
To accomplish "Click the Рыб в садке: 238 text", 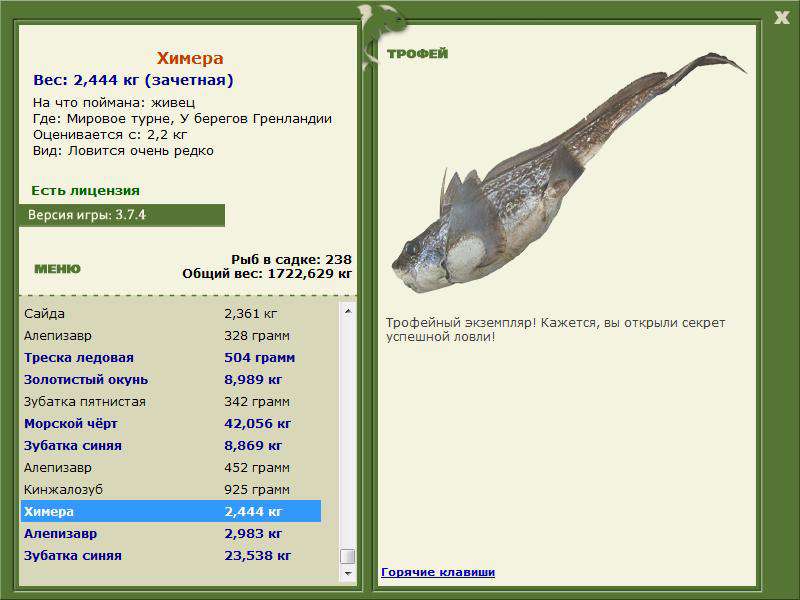I will (291, 260).
